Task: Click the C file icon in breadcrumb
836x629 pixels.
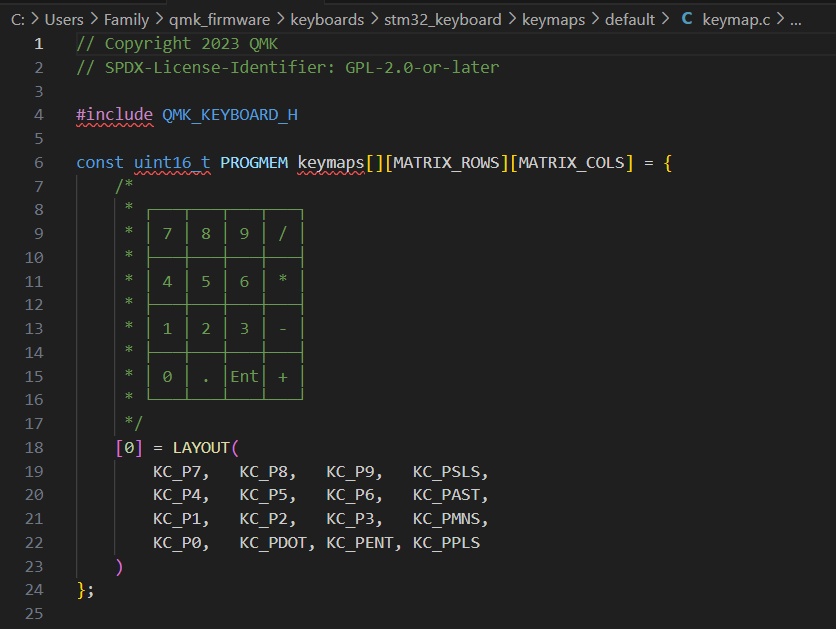Action: (x=686, y=20)
